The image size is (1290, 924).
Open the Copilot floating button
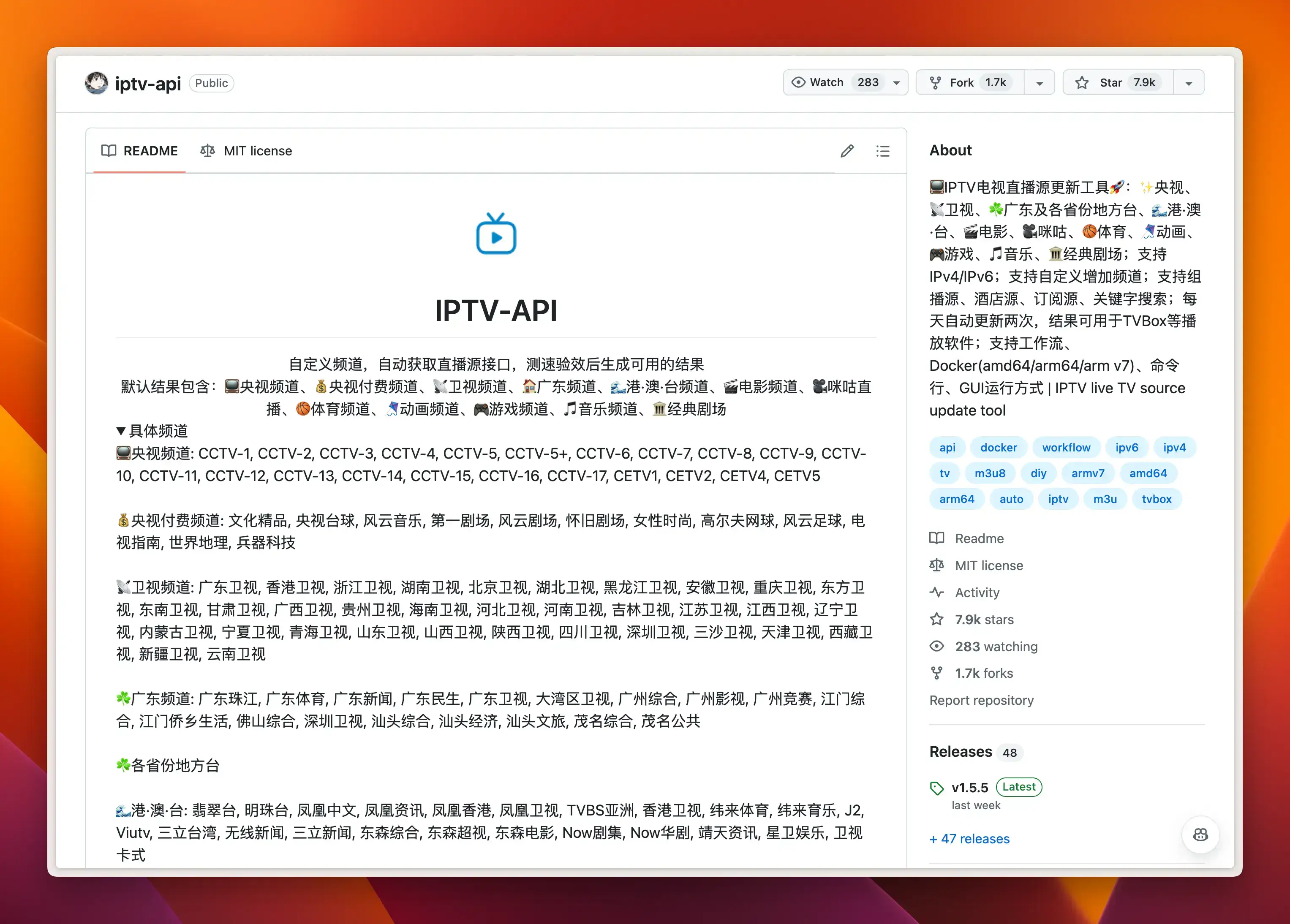1200,835
